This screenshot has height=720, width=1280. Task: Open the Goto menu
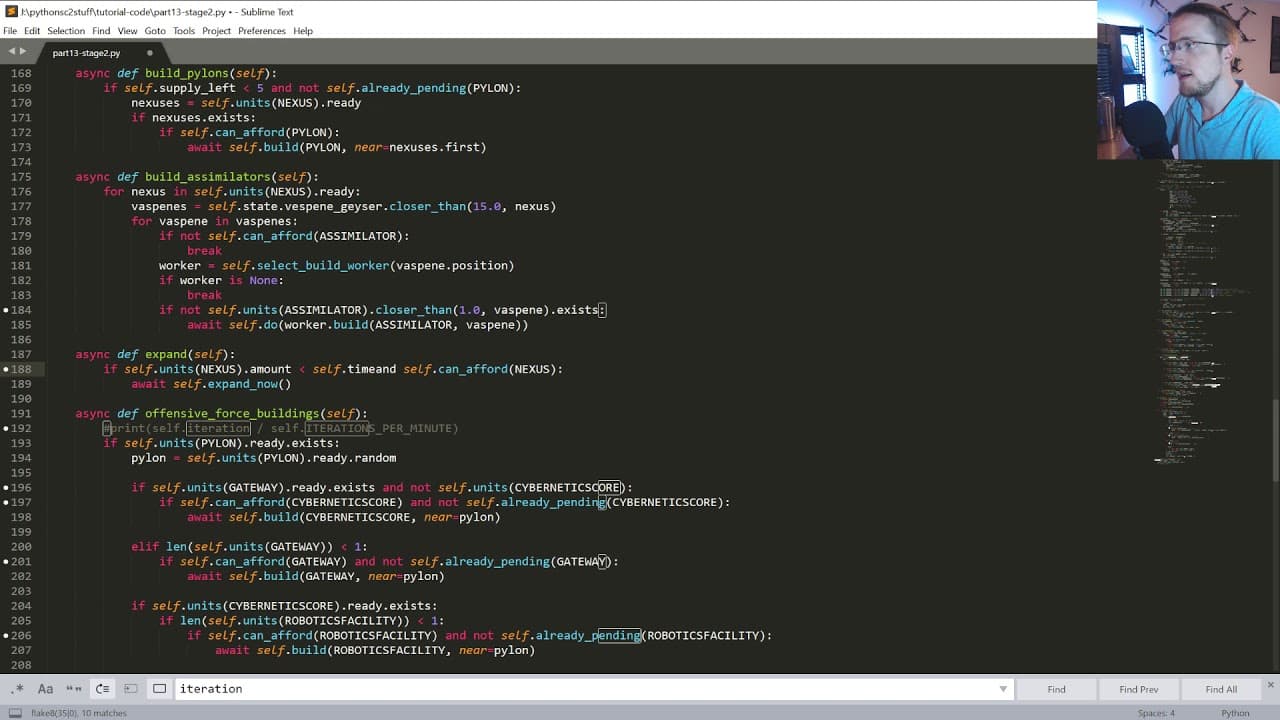[155, 31]
